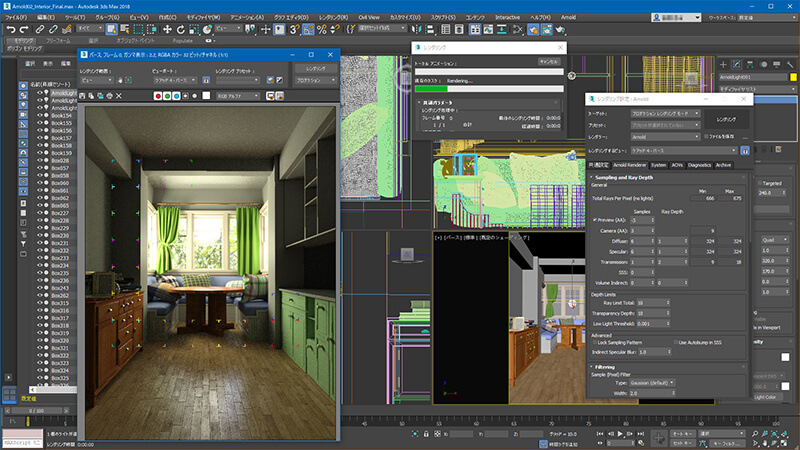
Task: Hide the Book154 object eye icon
Action: point(39,115)
